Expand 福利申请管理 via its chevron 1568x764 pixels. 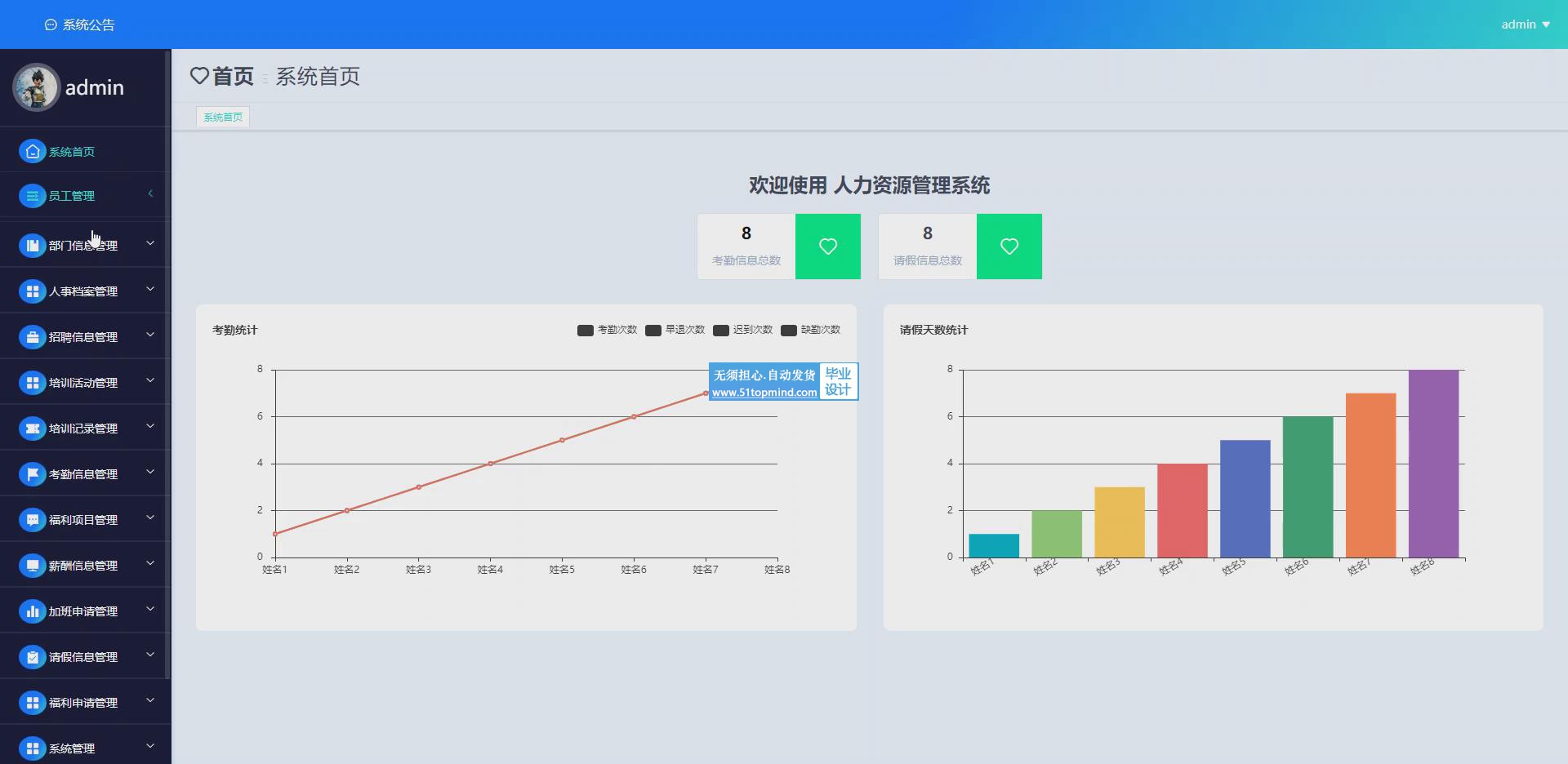pos(150,700)
